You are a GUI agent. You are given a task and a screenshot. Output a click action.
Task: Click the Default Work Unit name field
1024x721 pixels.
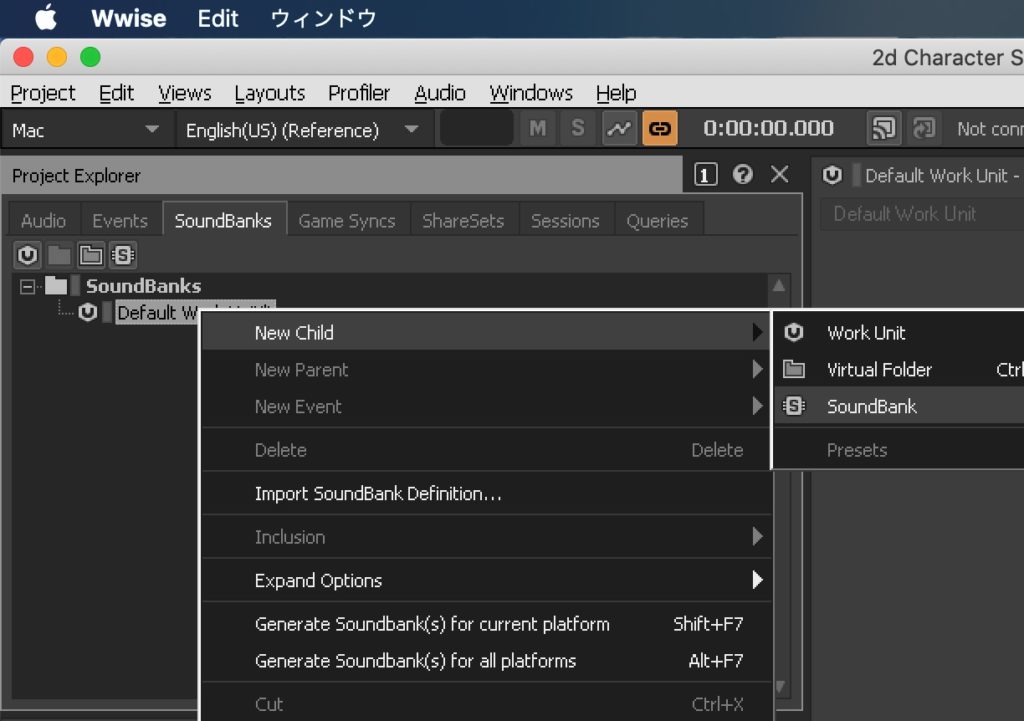[923, 214]
